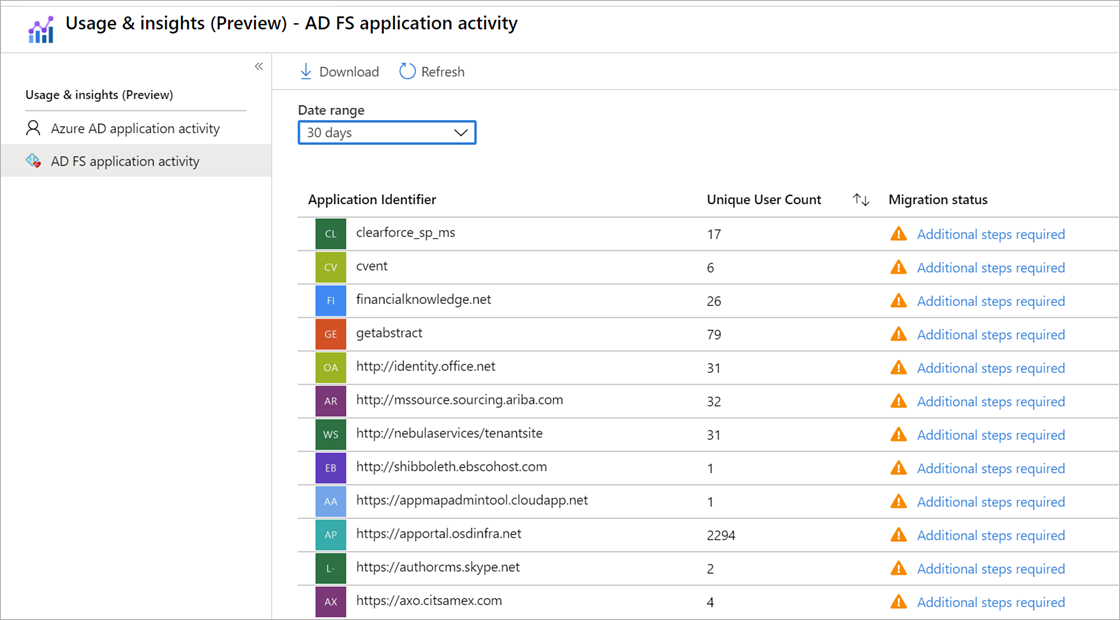Collapse the sidebar with the double chevron

point(259,66)
